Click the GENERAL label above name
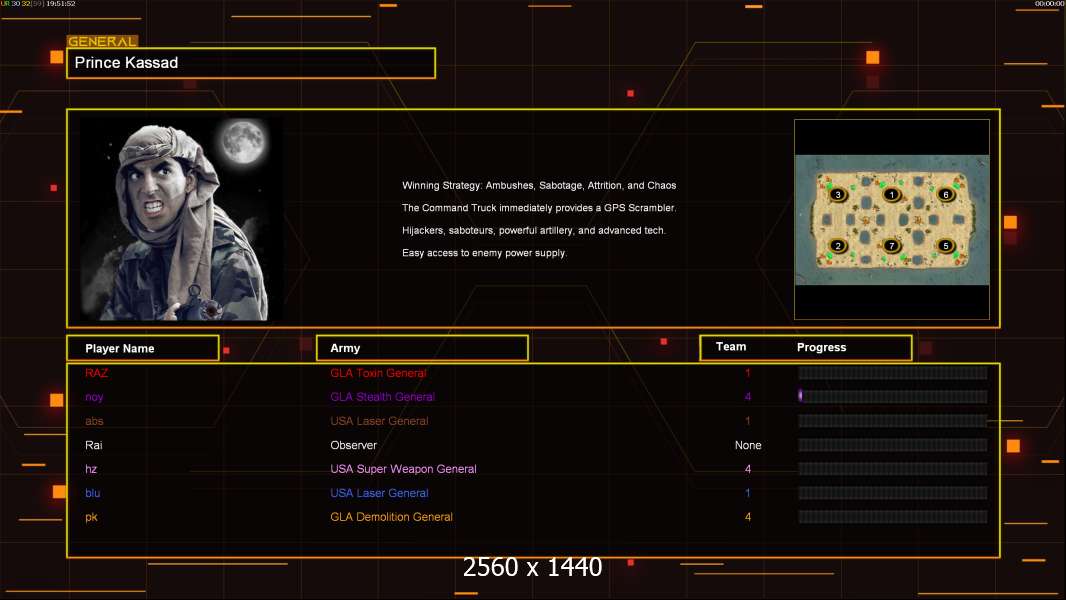 [x=102, y=41]
